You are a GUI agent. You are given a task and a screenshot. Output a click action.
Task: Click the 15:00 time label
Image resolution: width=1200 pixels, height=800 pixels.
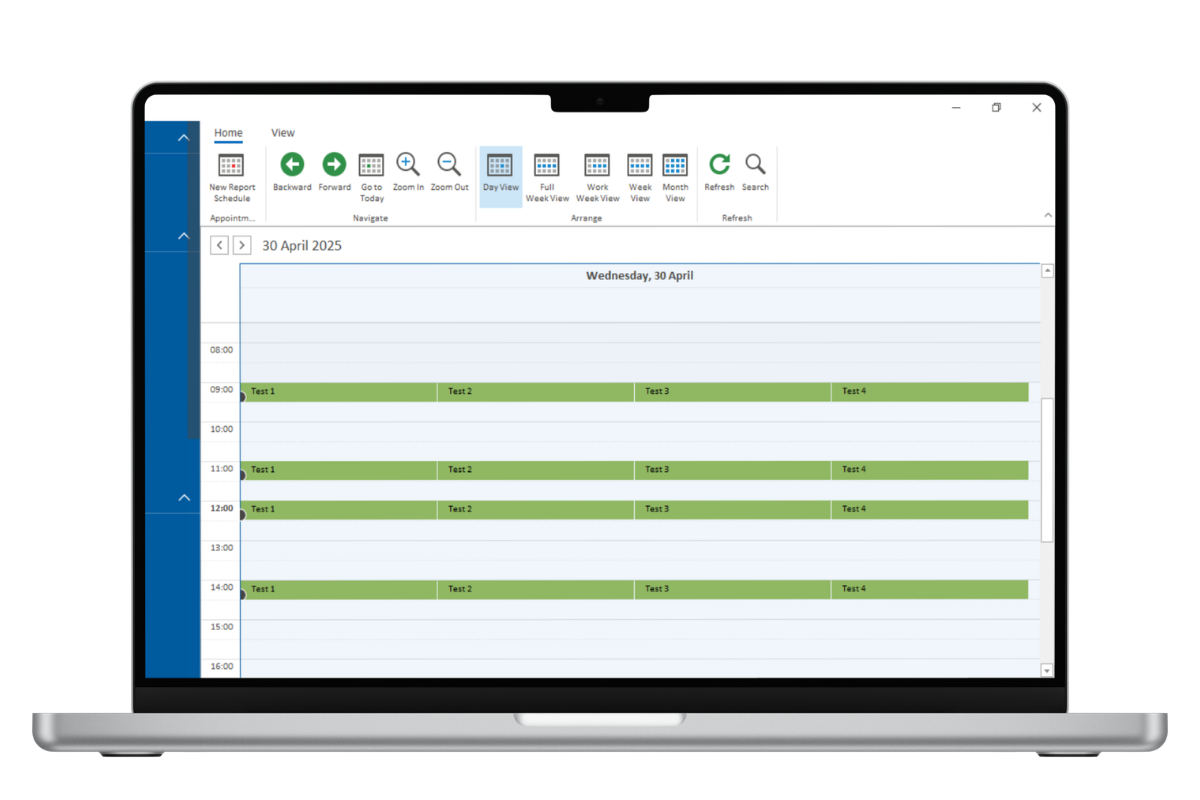[221, 627]
